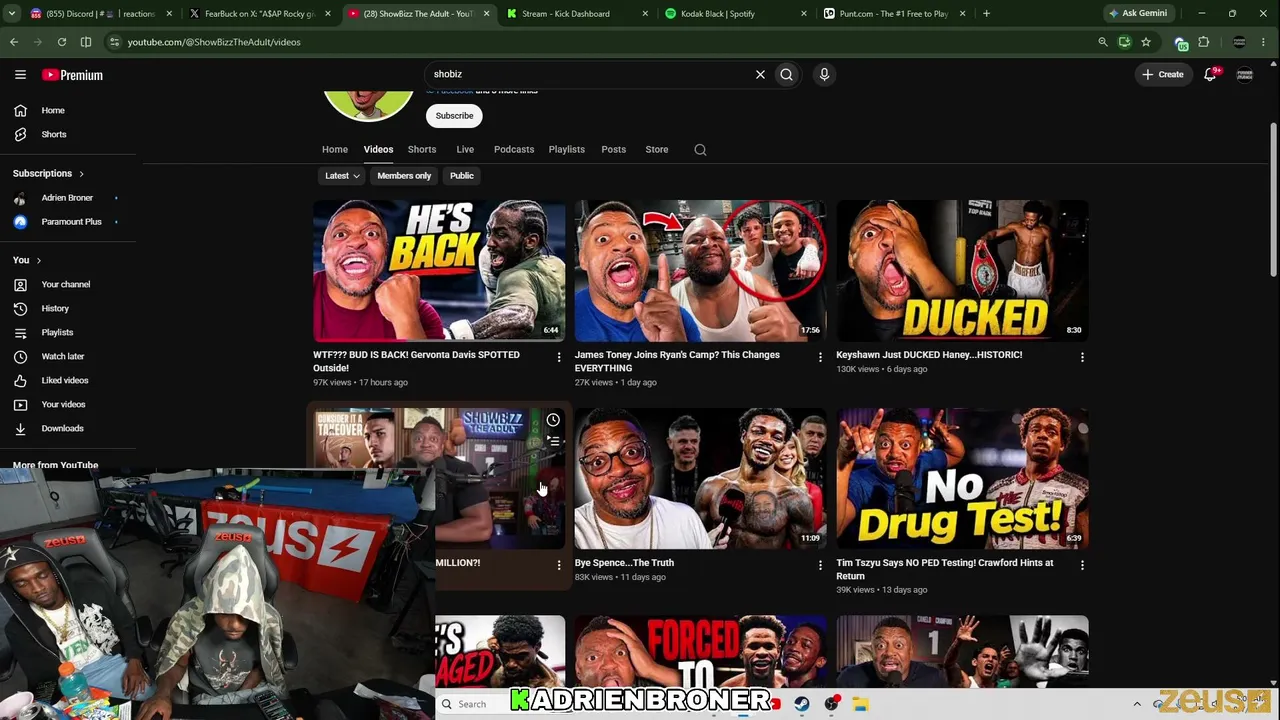1280x720 pixels.
Task: Open options menu for James Toney video
Action: click(x=820, y=357)
